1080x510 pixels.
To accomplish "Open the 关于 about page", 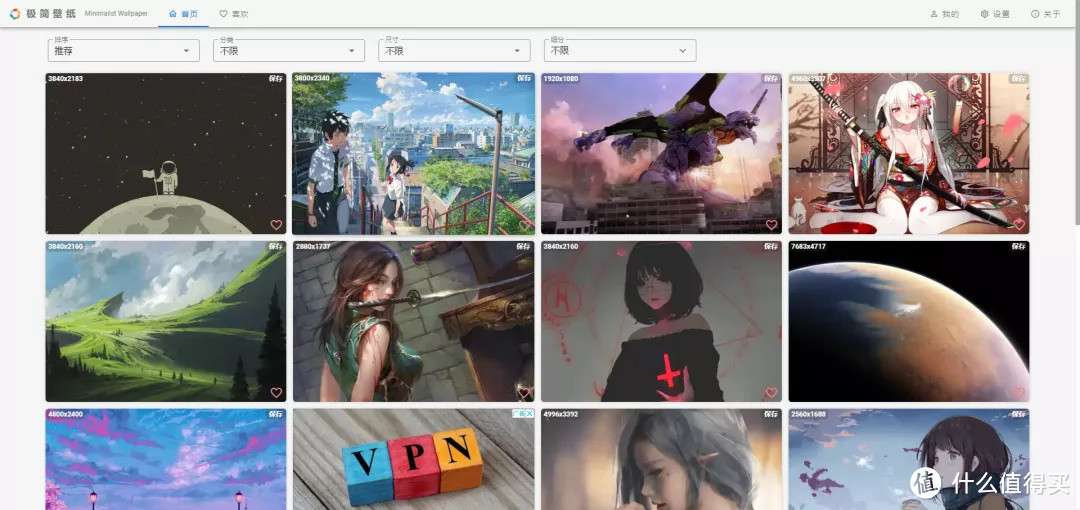I will point(1046,14).
